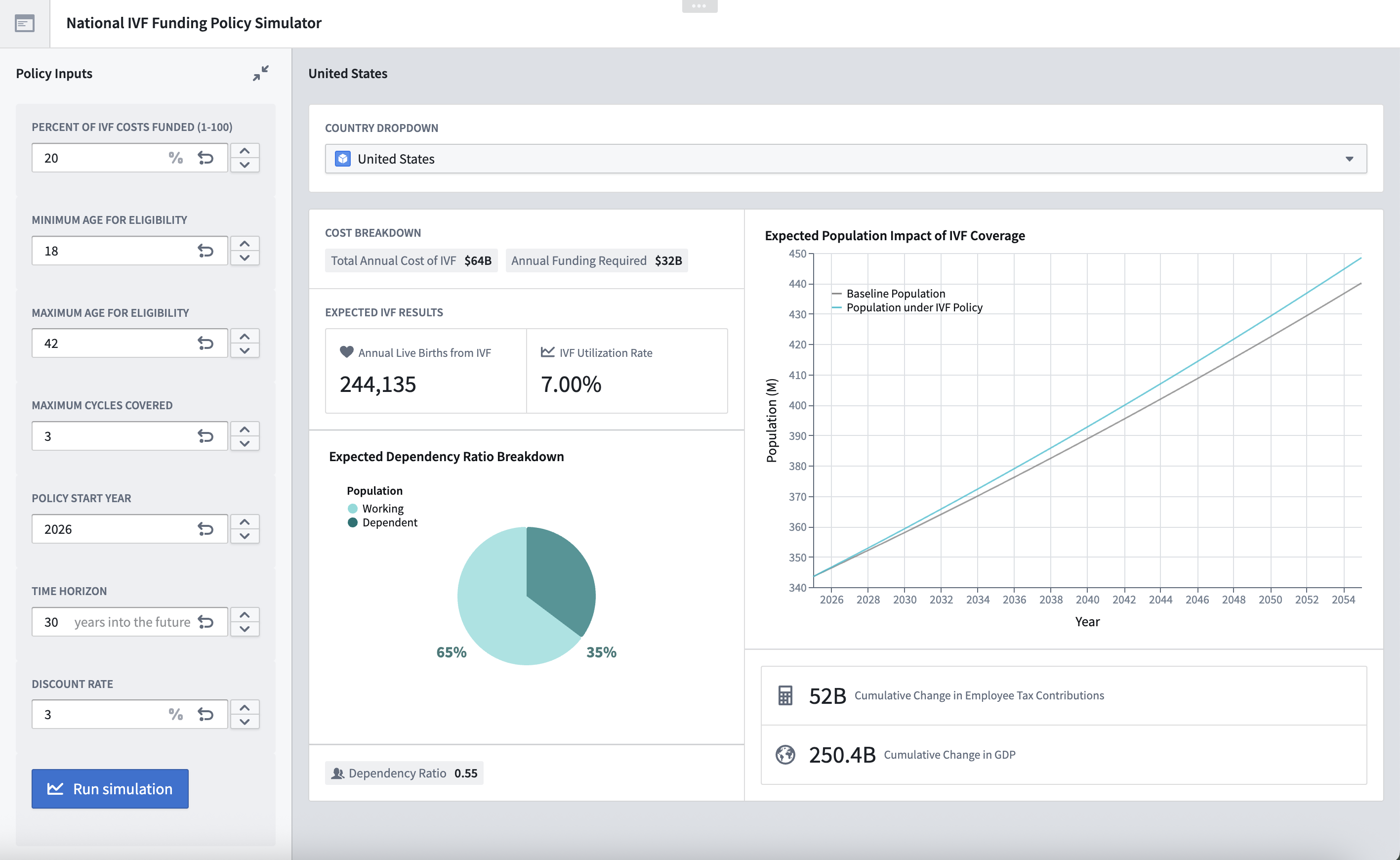Image resolution: width=1400 pixels, height=860 pixels.
Task: Decrease the Time Horizon value
Action: click(245, 629)
